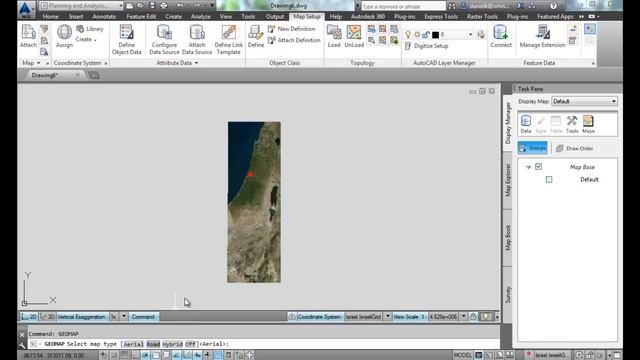The height and width of the screenshot is (360, 640).
Task: Click the Define Object Data icon
Action: 127,32
